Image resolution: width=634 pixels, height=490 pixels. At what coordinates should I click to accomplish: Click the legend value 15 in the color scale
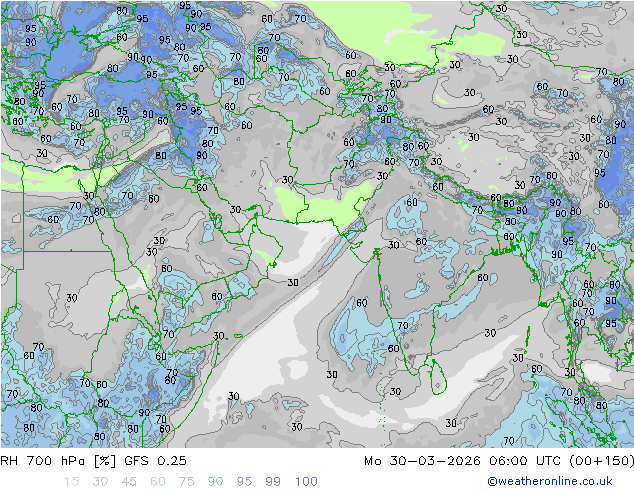(71, 482)
